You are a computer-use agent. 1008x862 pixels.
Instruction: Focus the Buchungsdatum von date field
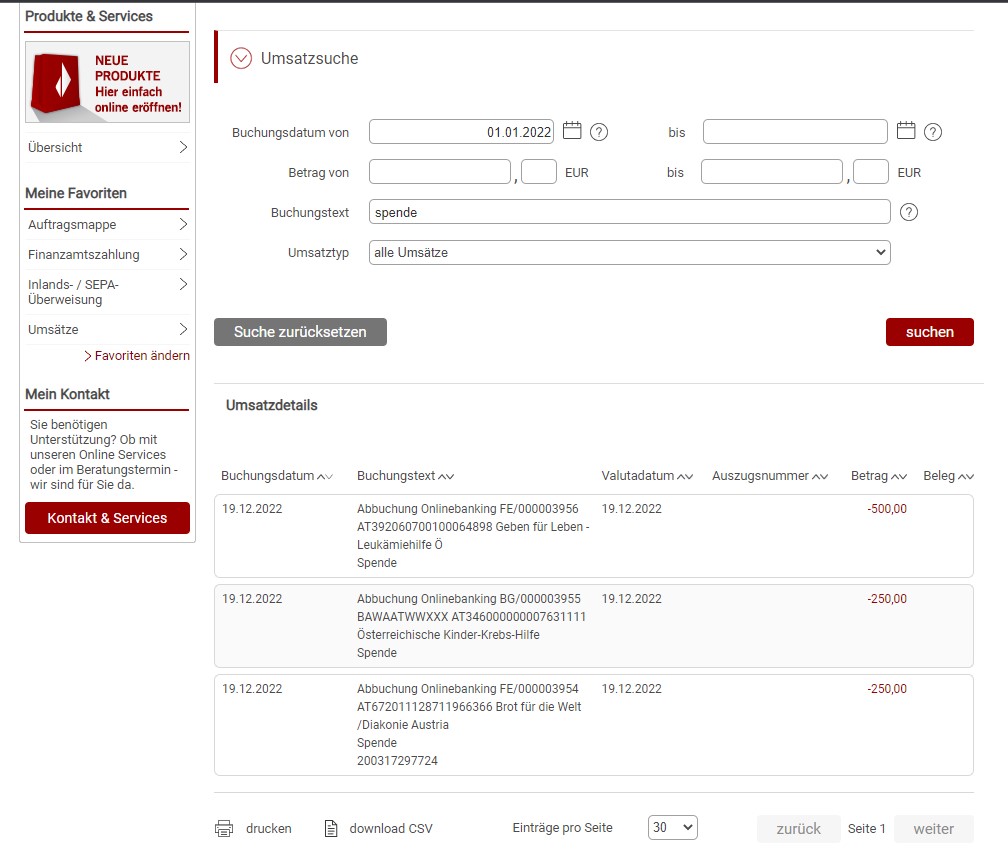click(462, 132)
